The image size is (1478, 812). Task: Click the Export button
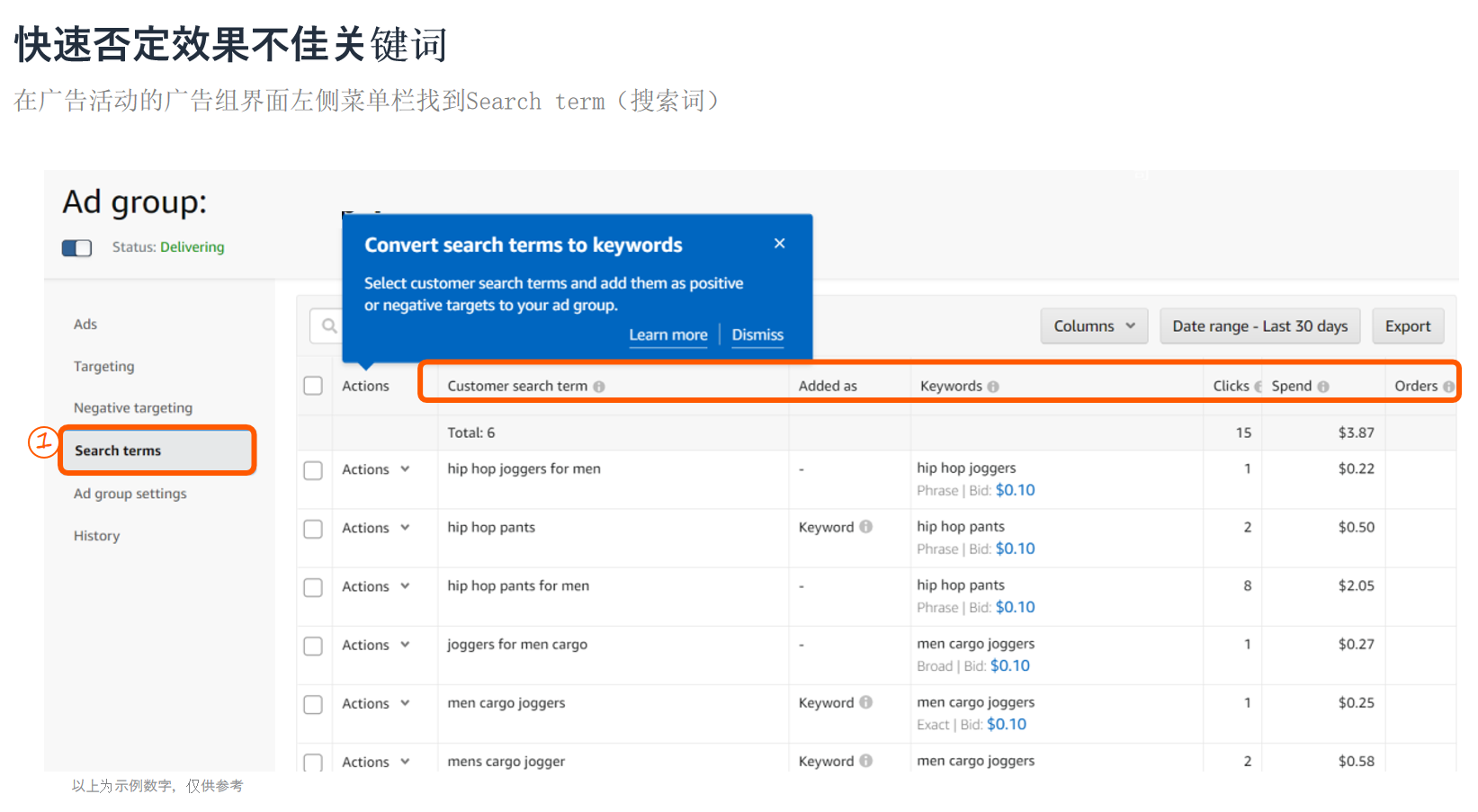point(1407,326)
